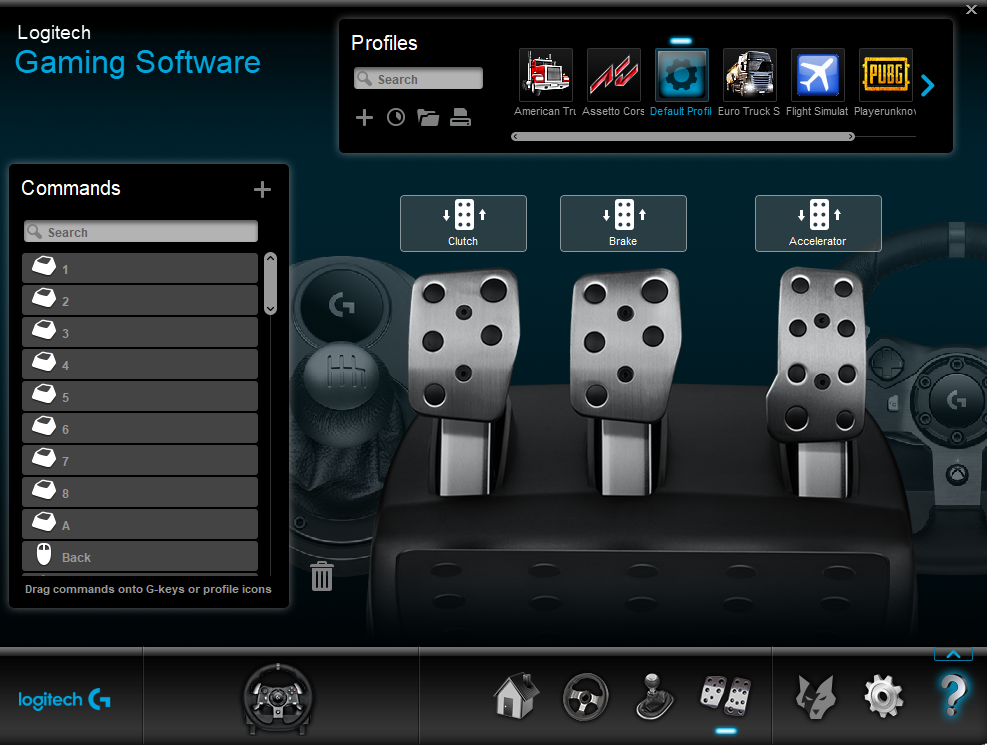Select the Default Profile gear icon

point(682,75)
